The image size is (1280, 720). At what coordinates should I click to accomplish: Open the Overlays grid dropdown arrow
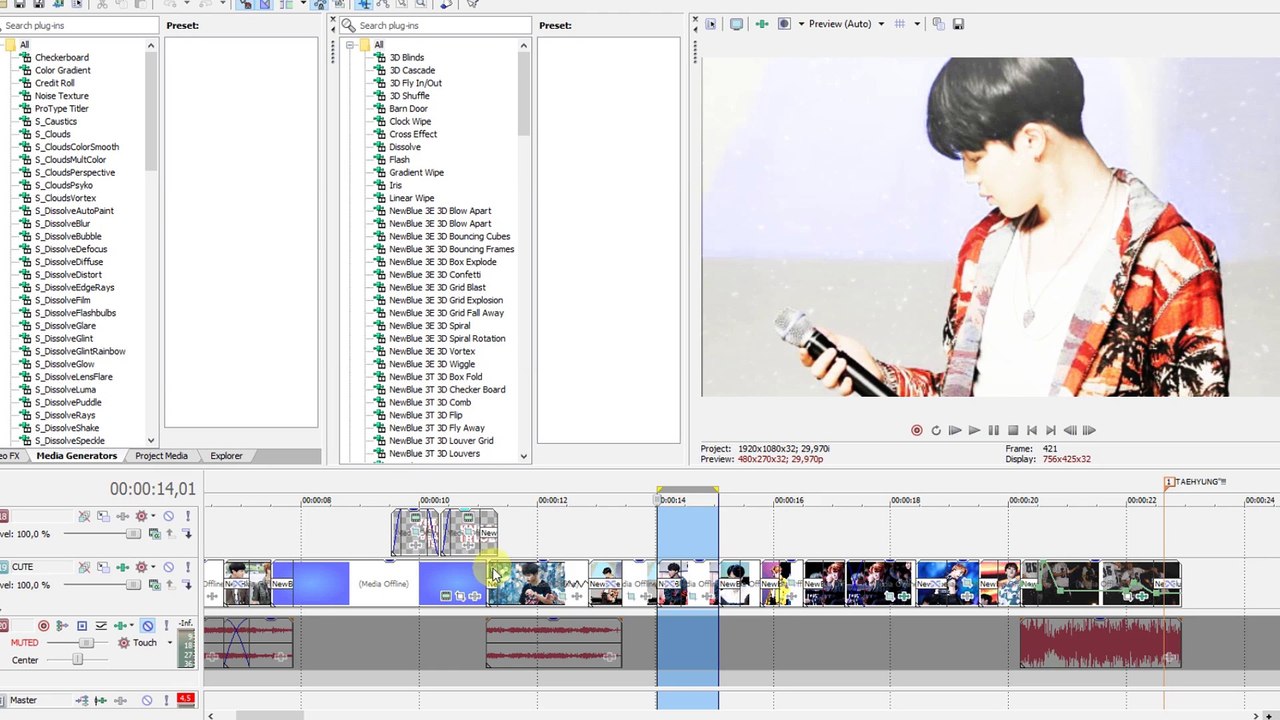coord(916,24)
